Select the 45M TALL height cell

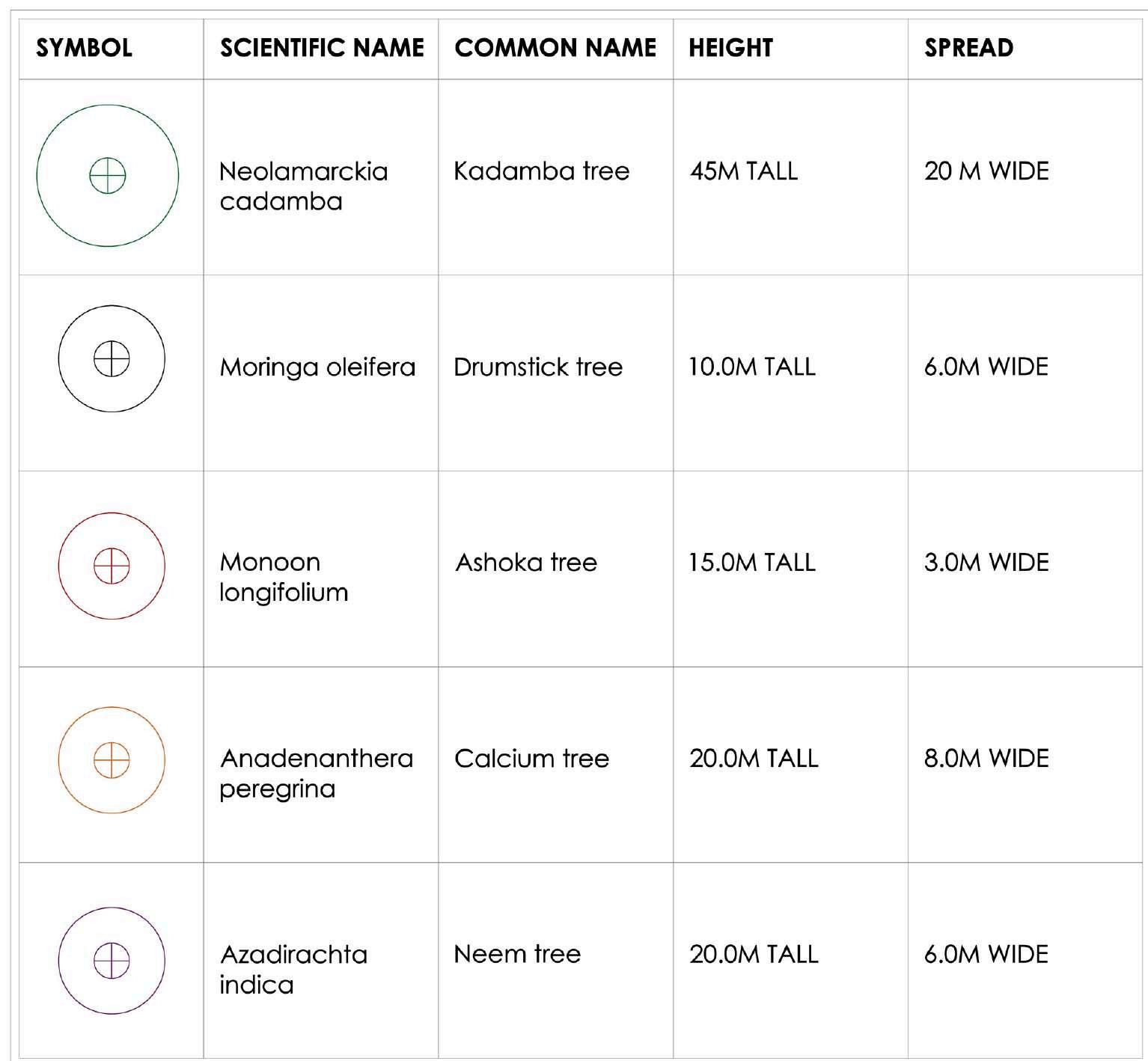743,171
